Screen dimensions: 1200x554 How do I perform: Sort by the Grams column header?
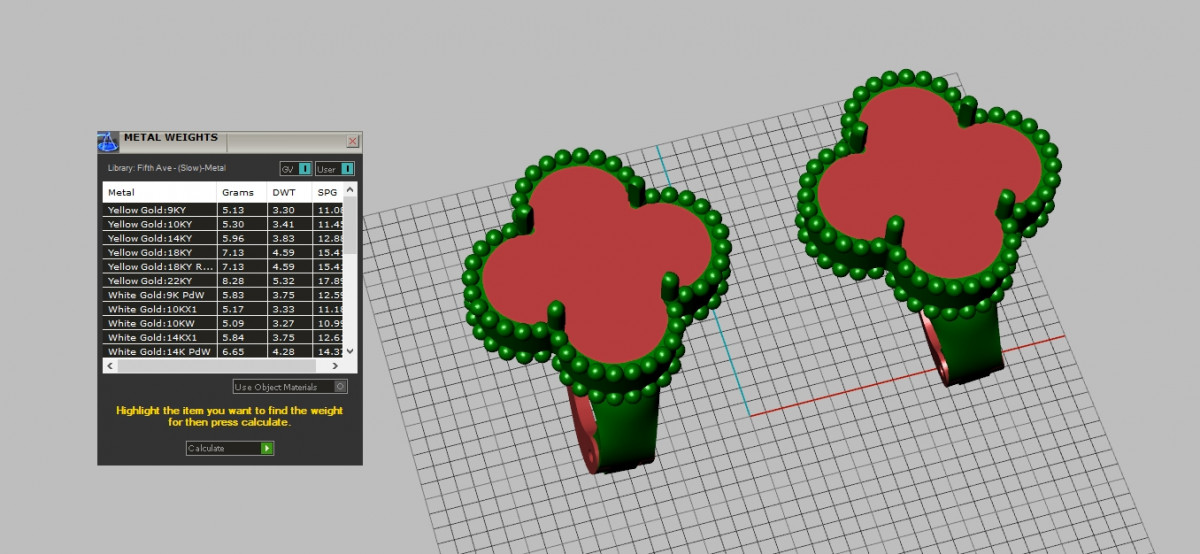241,192
